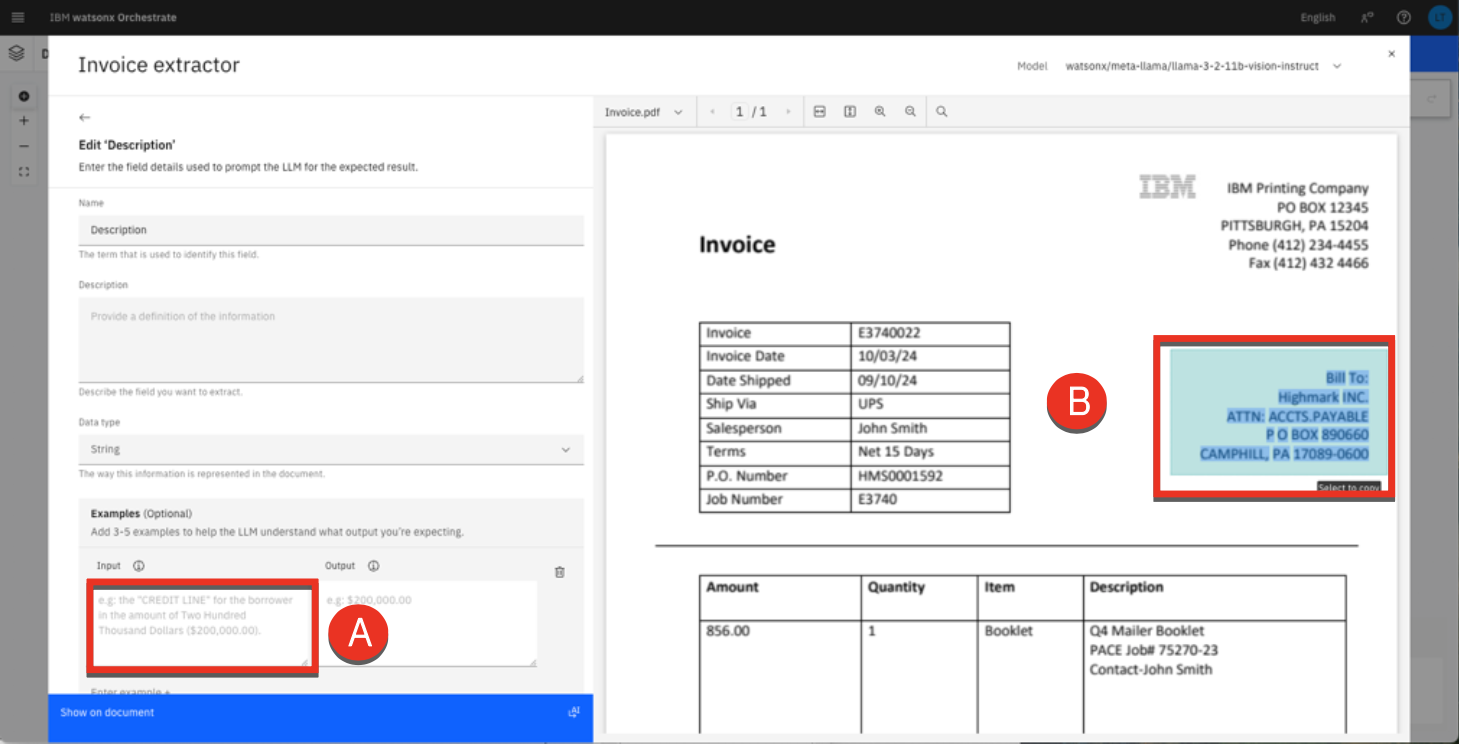This screenshot has height=744, width=1459.
Task: Expand the Data type String dropdown
Action: coord(331,450)
